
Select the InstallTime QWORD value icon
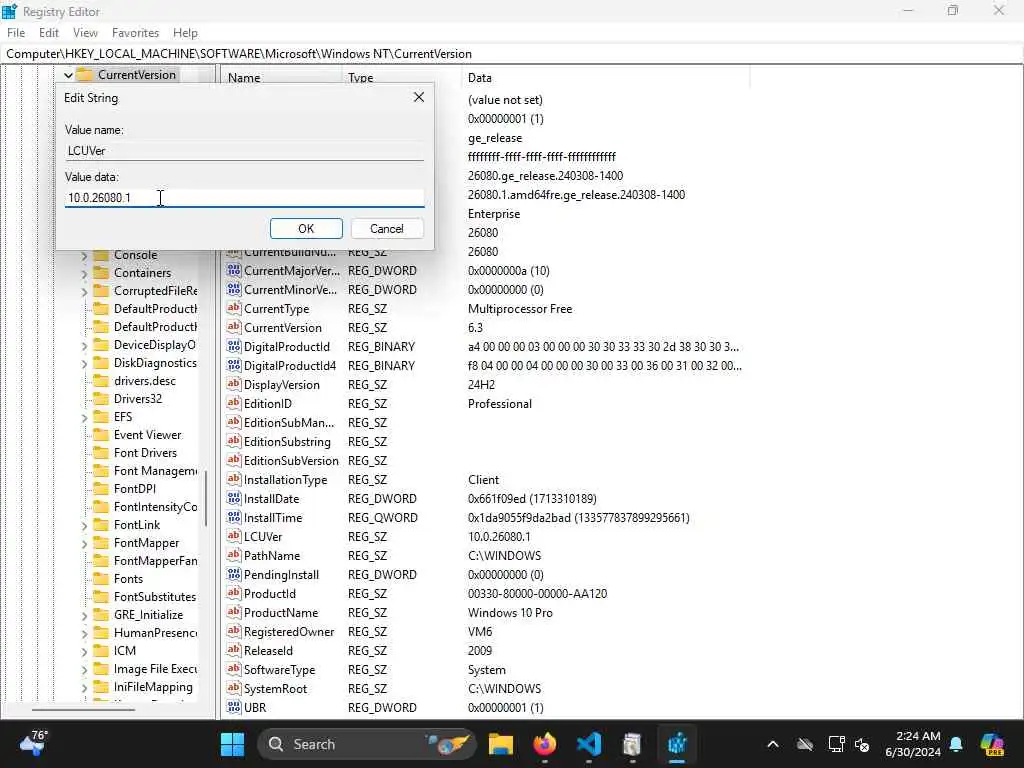(x=234, y=517)
